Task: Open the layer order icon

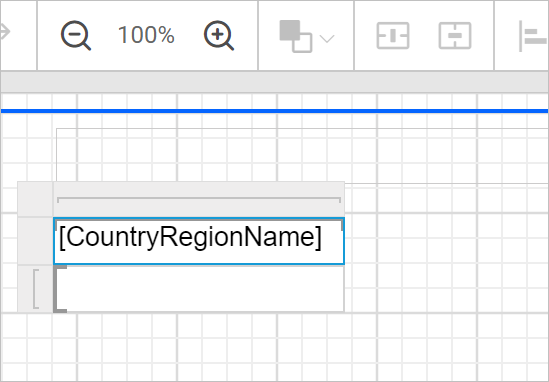Action: tap(295, 36)
